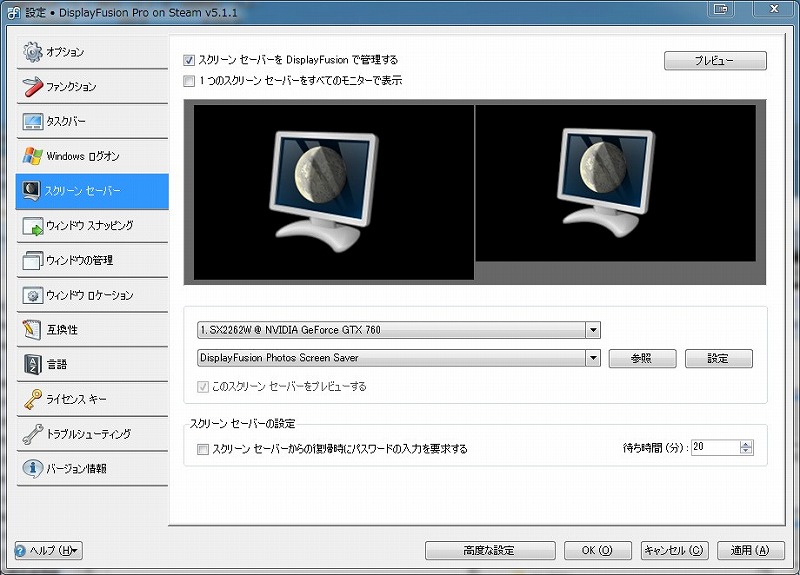Viewport: 800px width, 575px height.
Task: Click title bar monitor button beside close
Action: [721, 9]
